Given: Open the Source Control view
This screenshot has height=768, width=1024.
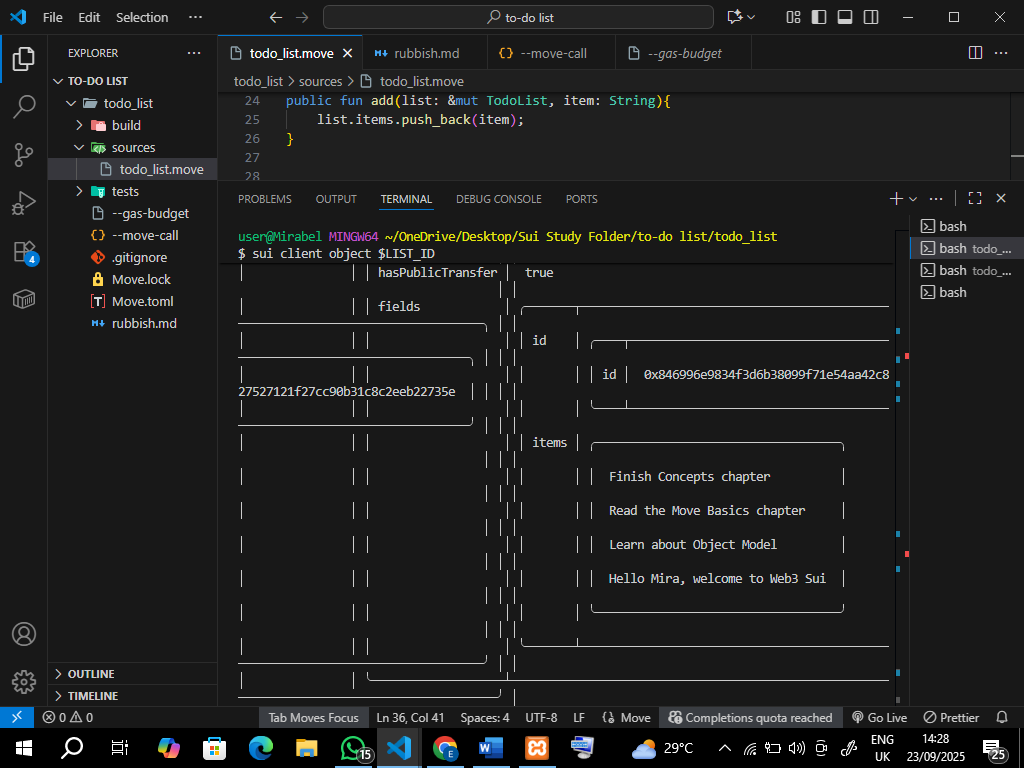Looking at the screenshot, I should [24, 155].
